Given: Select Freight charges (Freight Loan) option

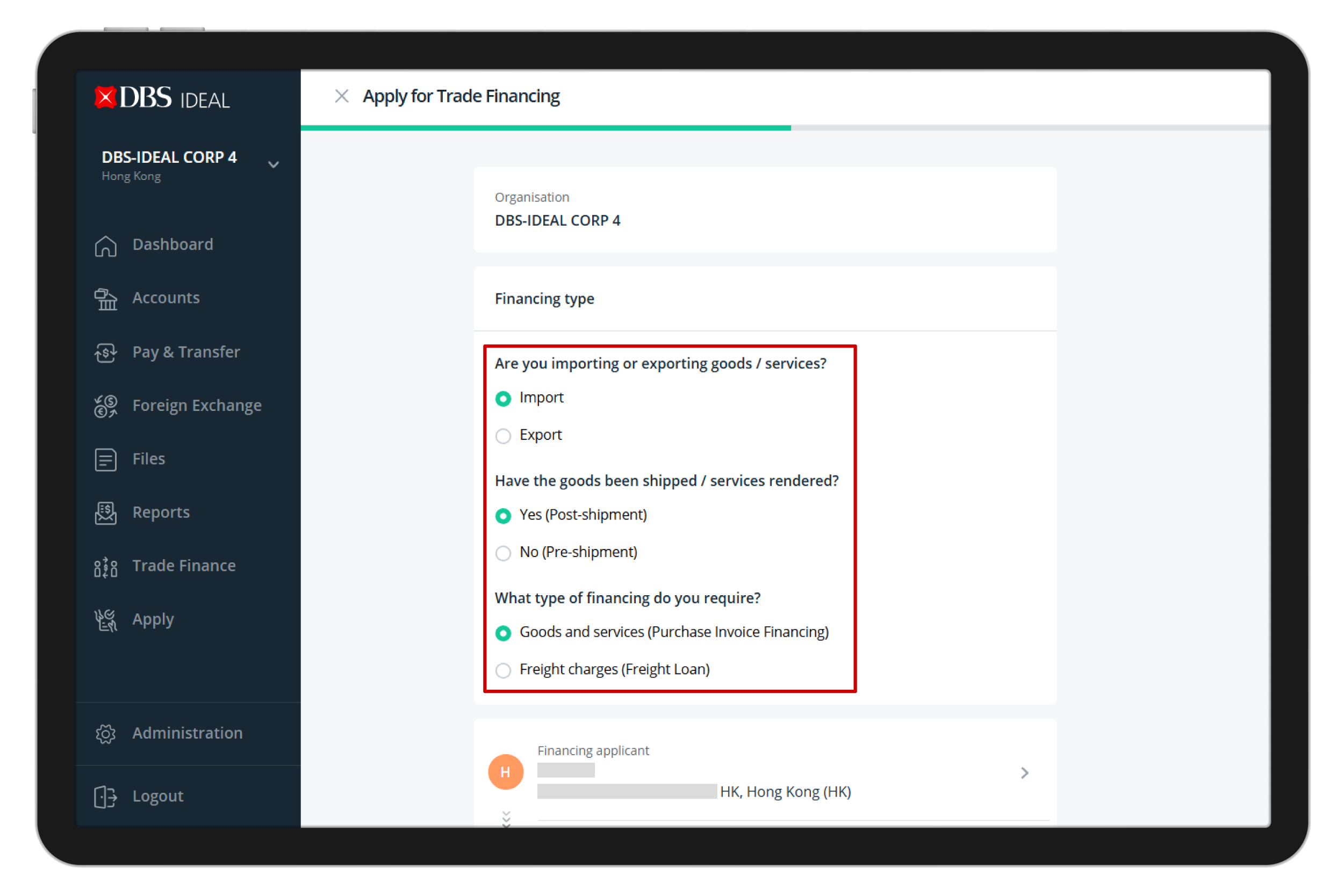Looking at the screenshot, I should click(x=503, y=670).
